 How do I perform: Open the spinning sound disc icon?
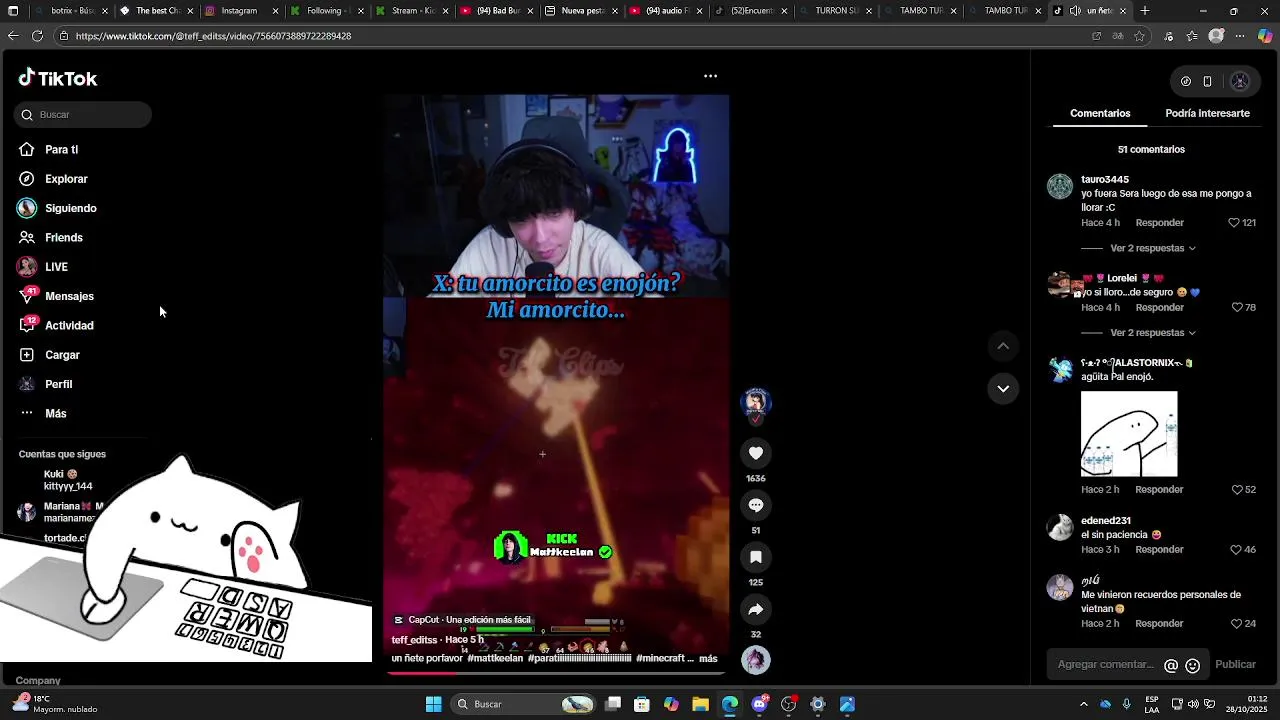point(756,660)
